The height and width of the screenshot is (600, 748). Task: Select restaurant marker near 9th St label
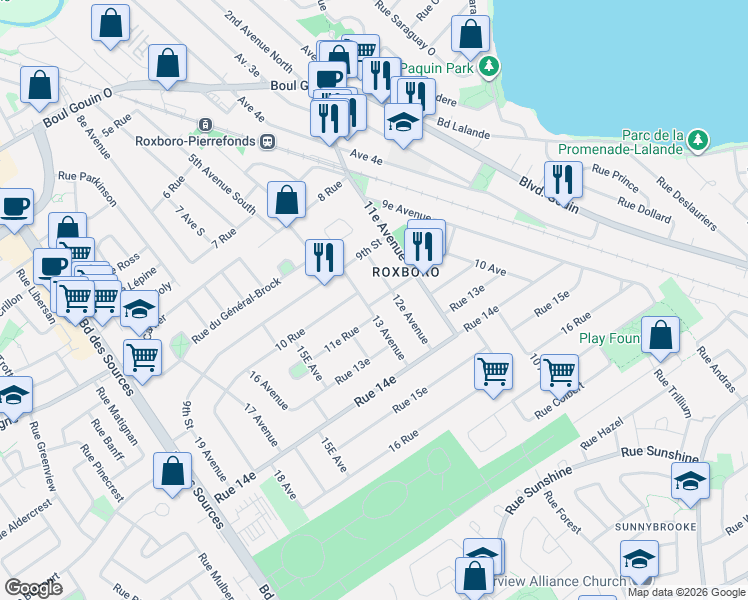(x=324, y=259)
